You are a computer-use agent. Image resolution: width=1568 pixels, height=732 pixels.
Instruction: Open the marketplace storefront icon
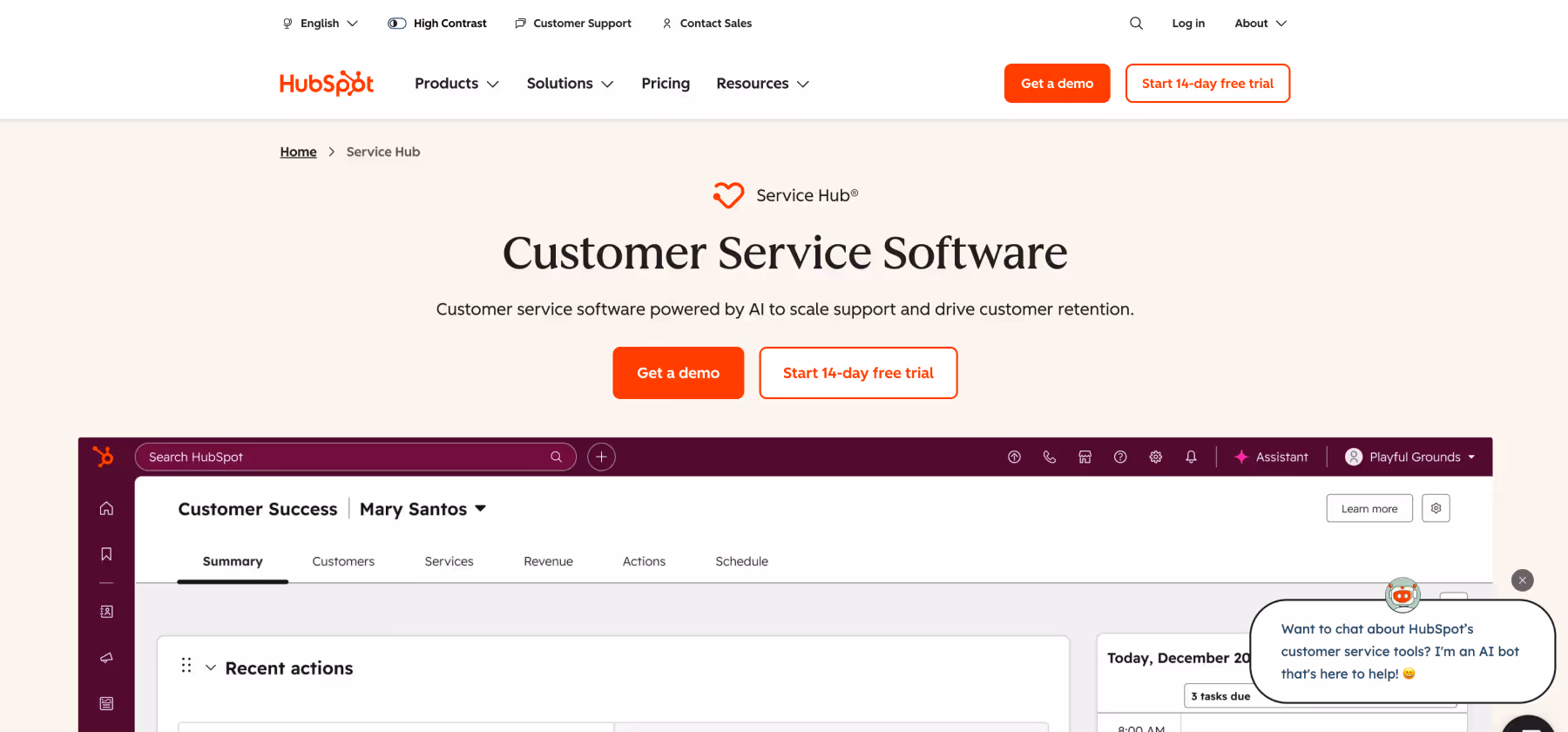point(1085,457)
